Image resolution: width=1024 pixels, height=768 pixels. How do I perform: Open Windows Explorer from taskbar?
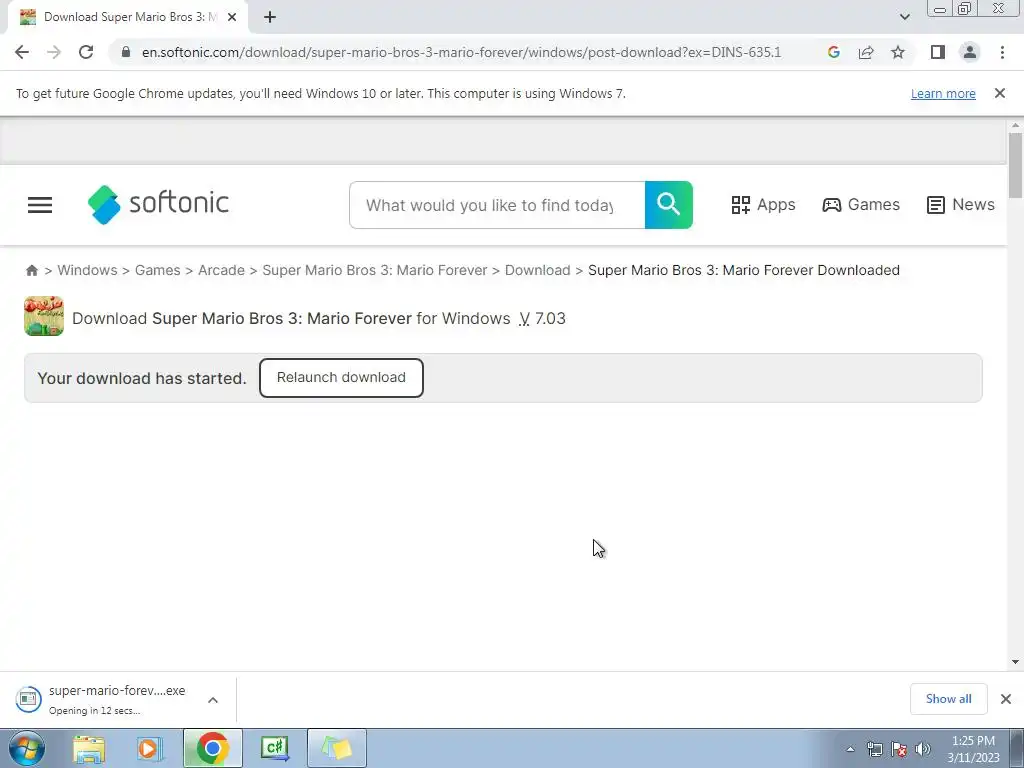pyautogui.click(x=89, y=748)
